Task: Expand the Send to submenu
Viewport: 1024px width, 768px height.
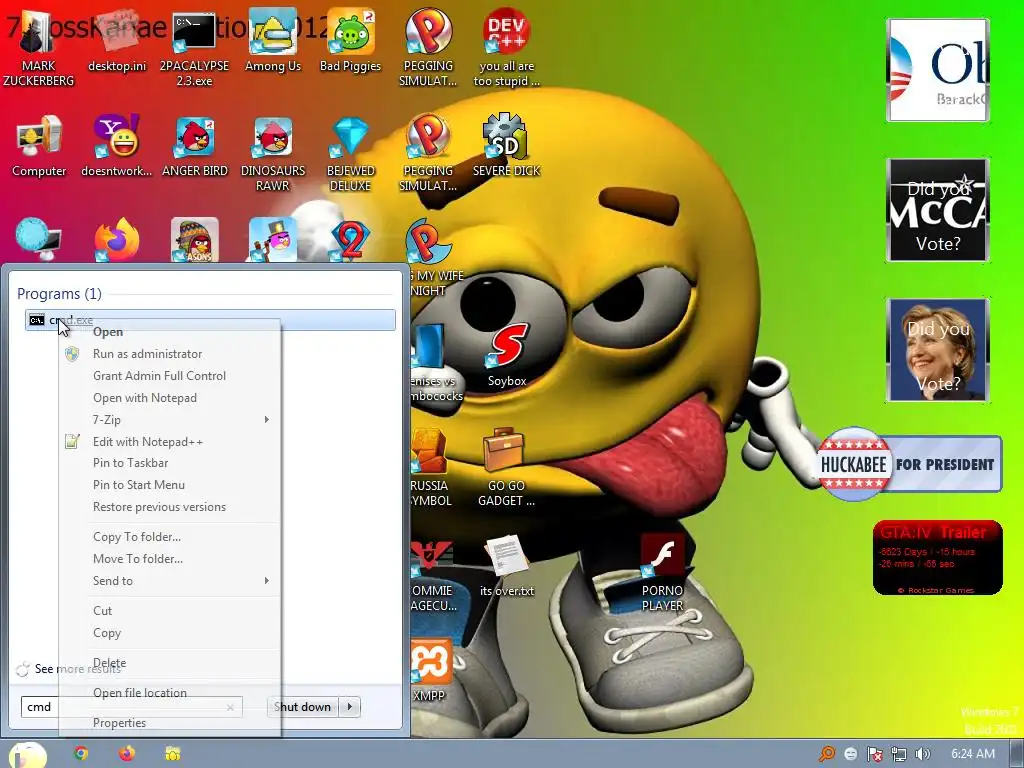Action: [170, 581]
